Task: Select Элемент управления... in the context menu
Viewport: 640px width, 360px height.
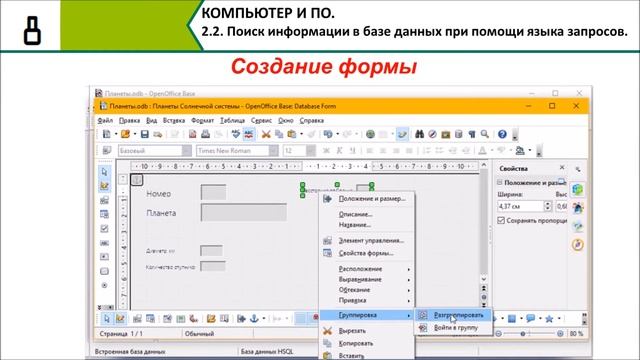Action: pos(367,241)
